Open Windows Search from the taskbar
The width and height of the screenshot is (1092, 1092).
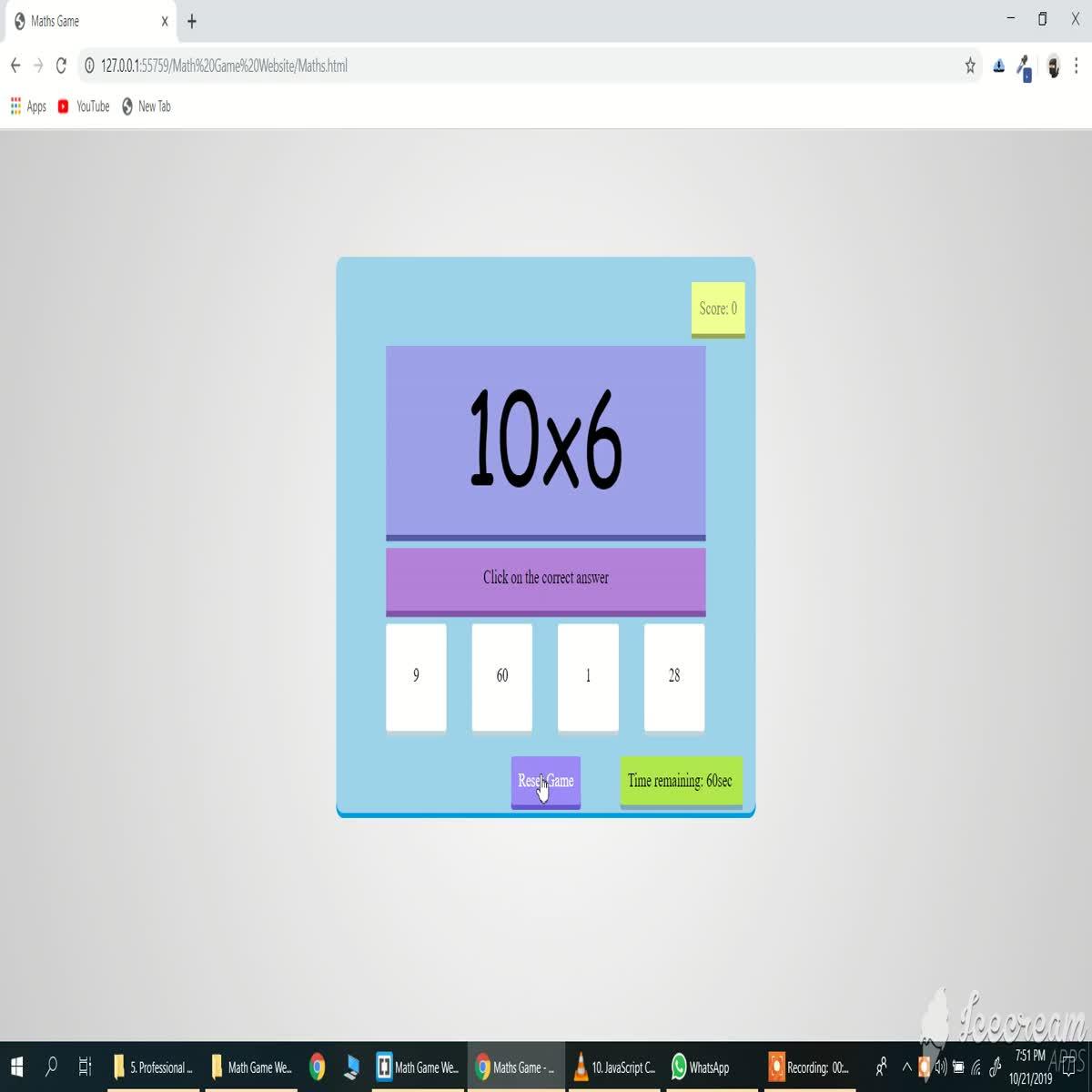point(51,1067)
